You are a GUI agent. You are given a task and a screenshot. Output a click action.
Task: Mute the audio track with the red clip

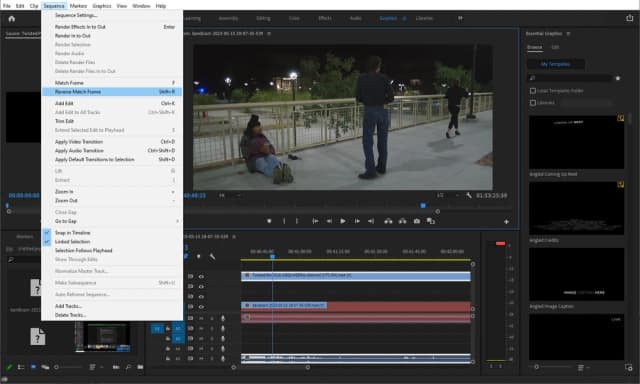click(201, 318)
